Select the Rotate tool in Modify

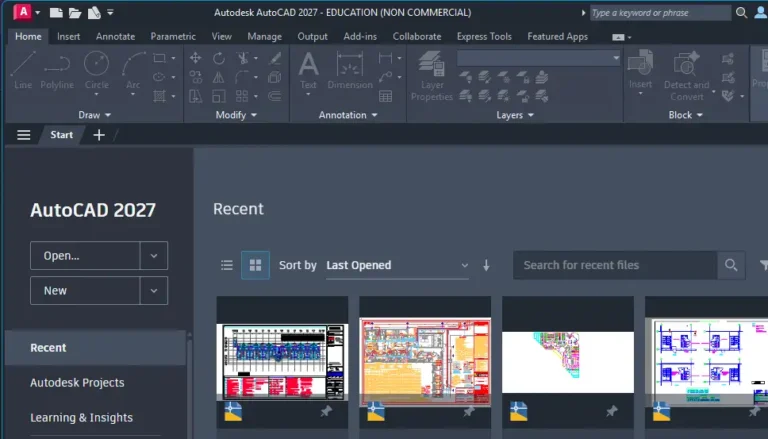pyautogui.click(x=218, y=58)
